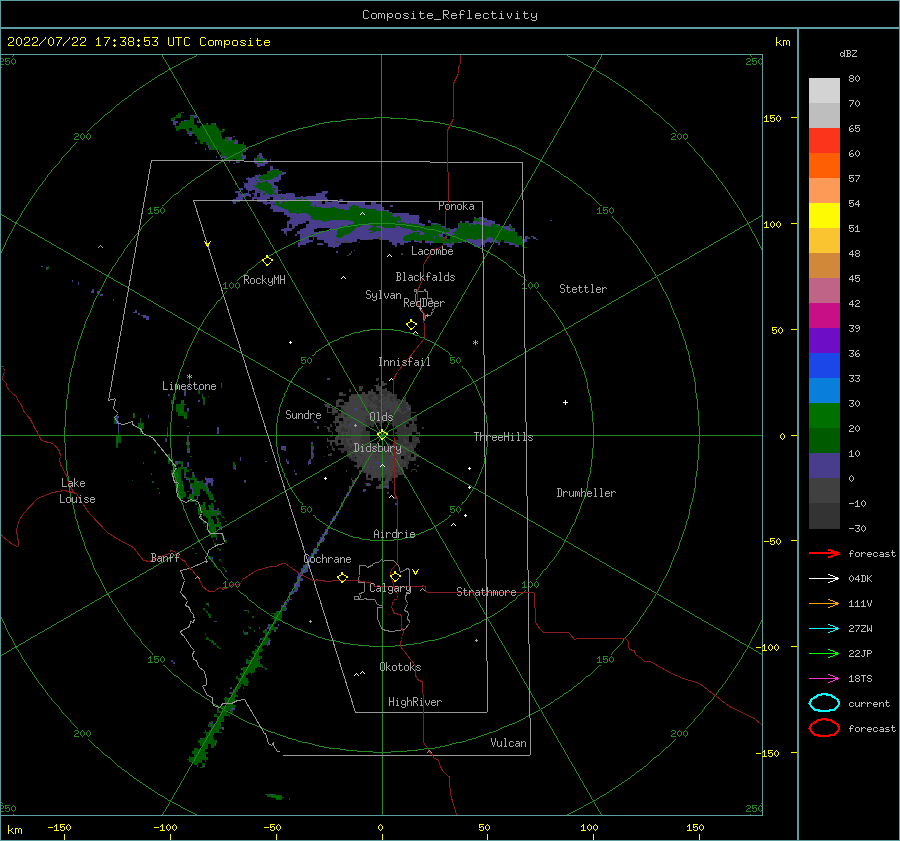Select the red 60-65 dBZ color swatch
This screenshot has width=900, height=841.
click(x=824, y=141)
